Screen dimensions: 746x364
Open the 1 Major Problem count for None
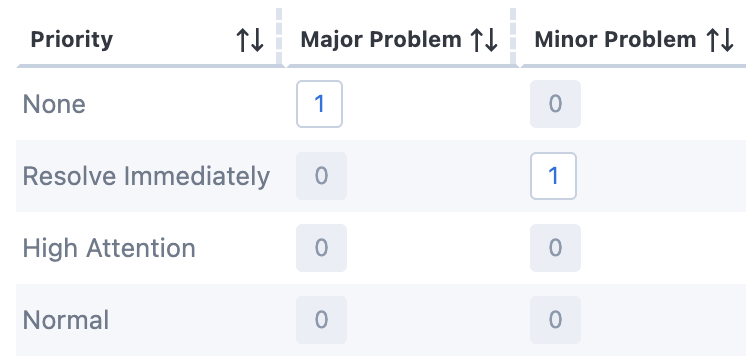(x=319, y=104)
